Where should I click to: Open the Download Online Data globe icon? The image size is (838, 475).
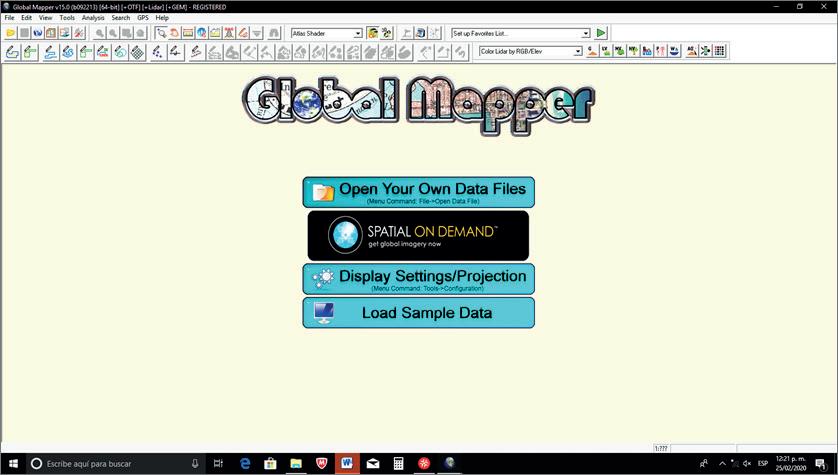coord(37,33)
